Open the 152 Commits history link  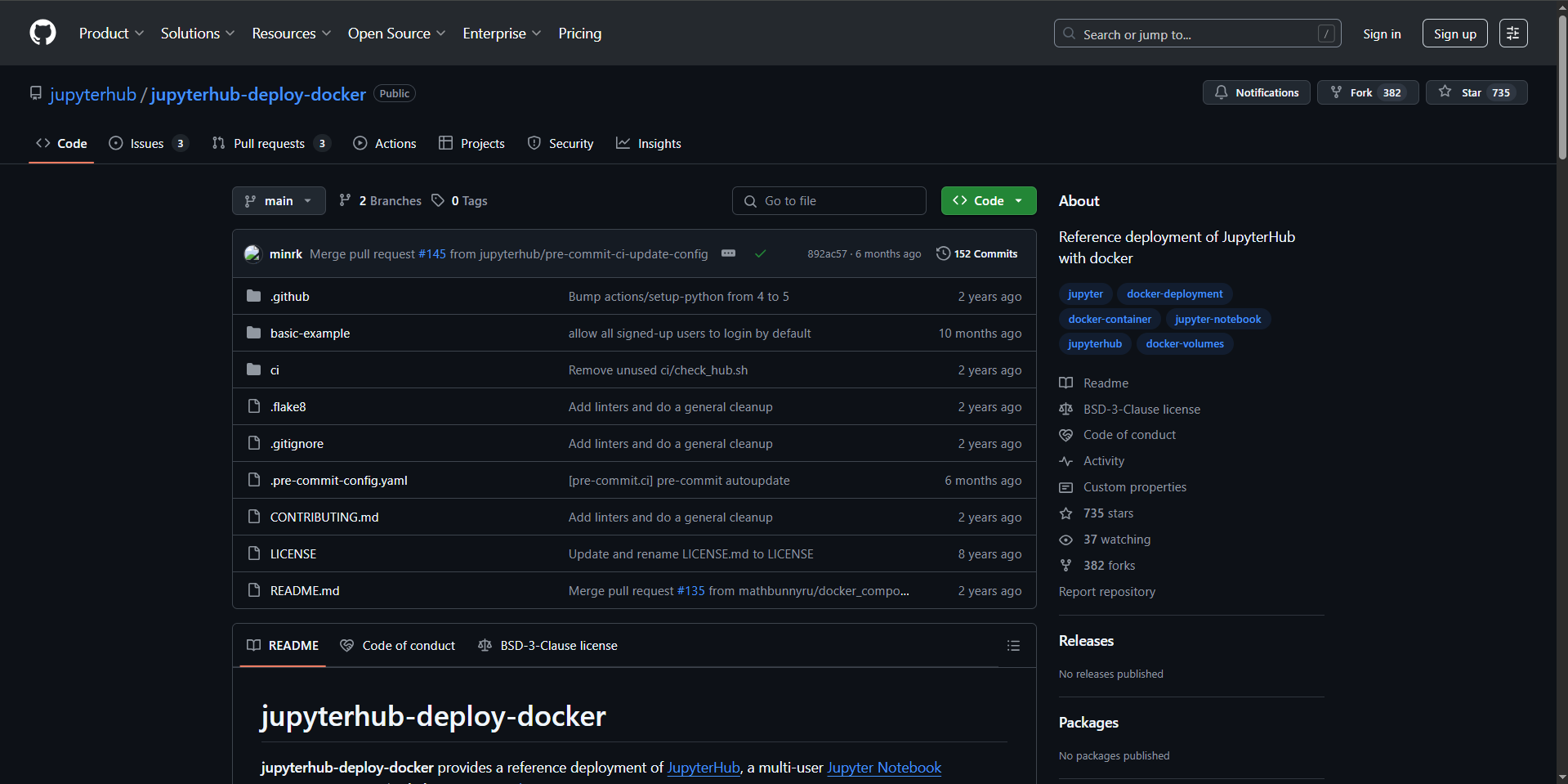pos(977,253)
